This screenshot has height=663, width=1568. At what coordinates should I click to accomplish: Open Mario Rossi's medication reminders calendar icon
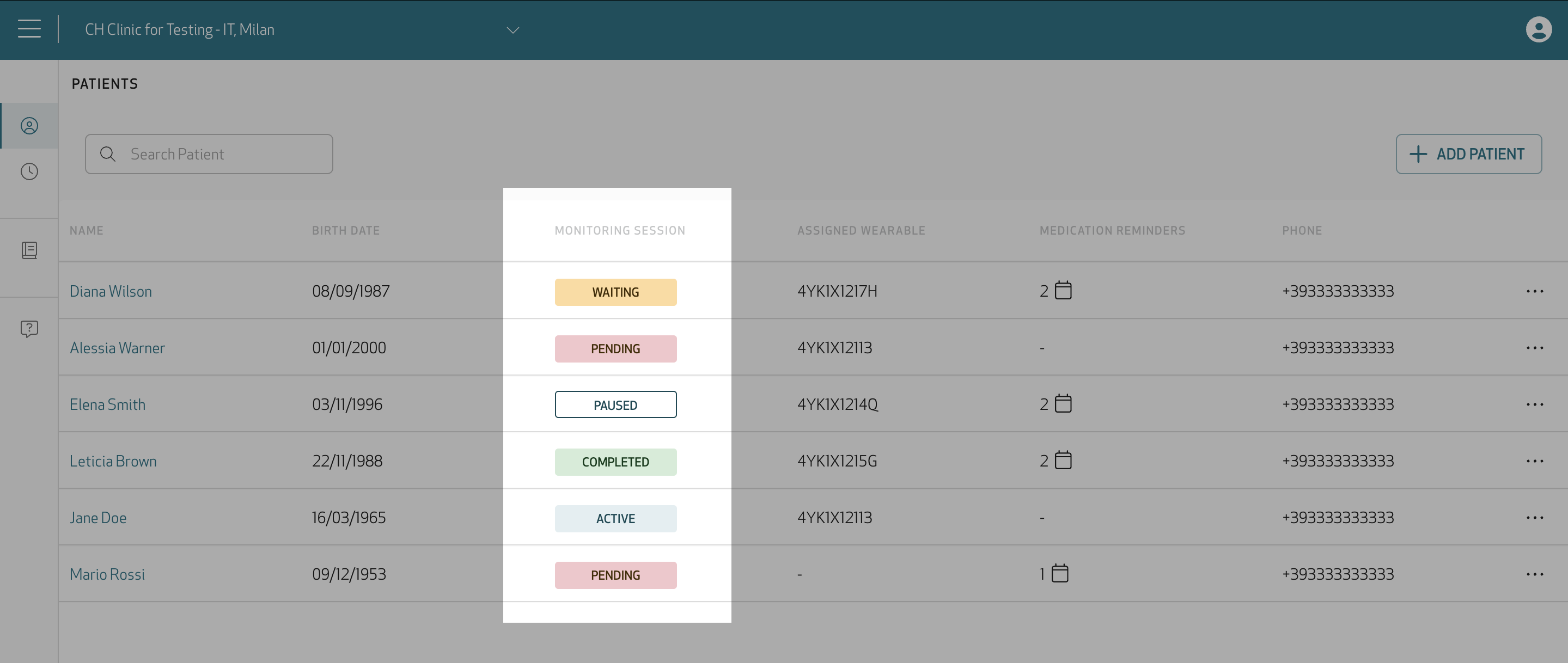coord(1060,573)
